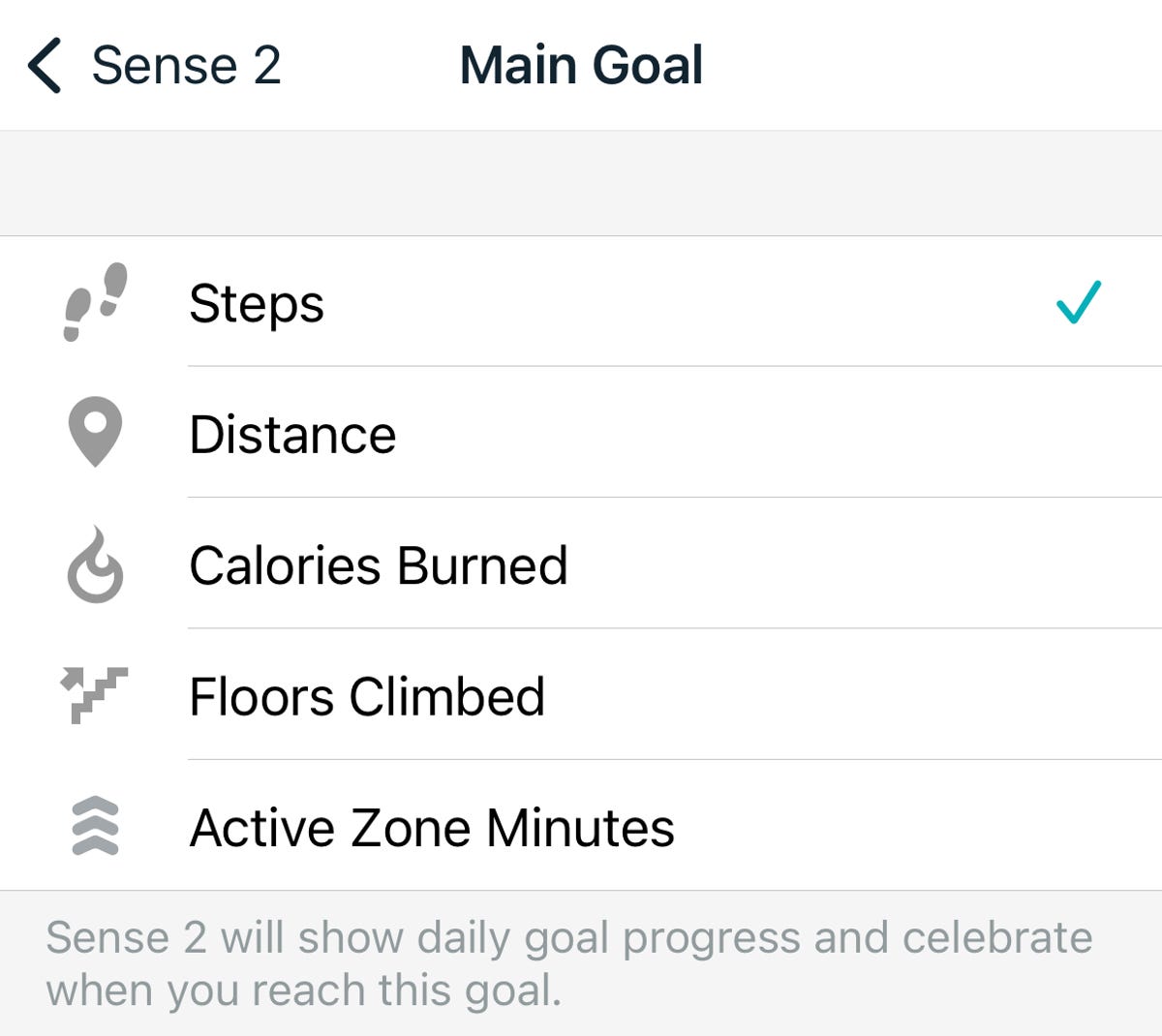
Task: Click the gray spacer above the Steps row
Action: 581,184
